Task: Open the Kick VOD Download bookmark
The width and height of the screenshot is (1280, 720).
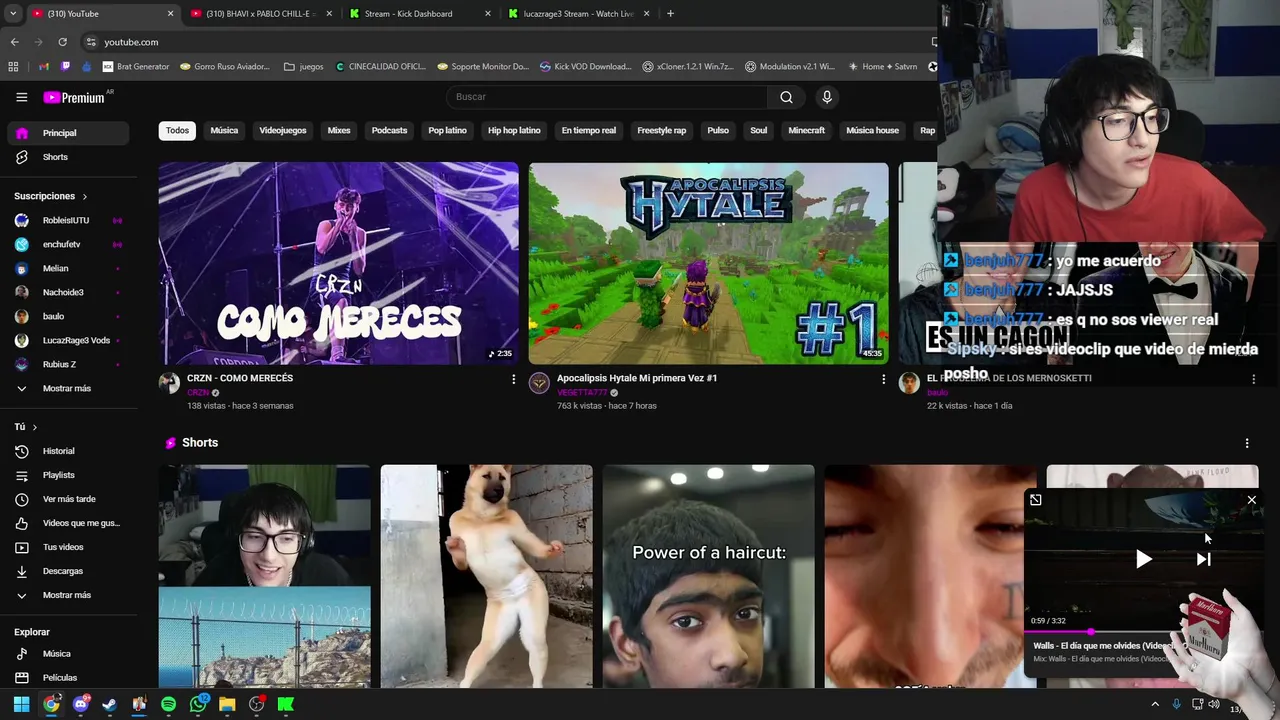Action: tap(586, 67)
